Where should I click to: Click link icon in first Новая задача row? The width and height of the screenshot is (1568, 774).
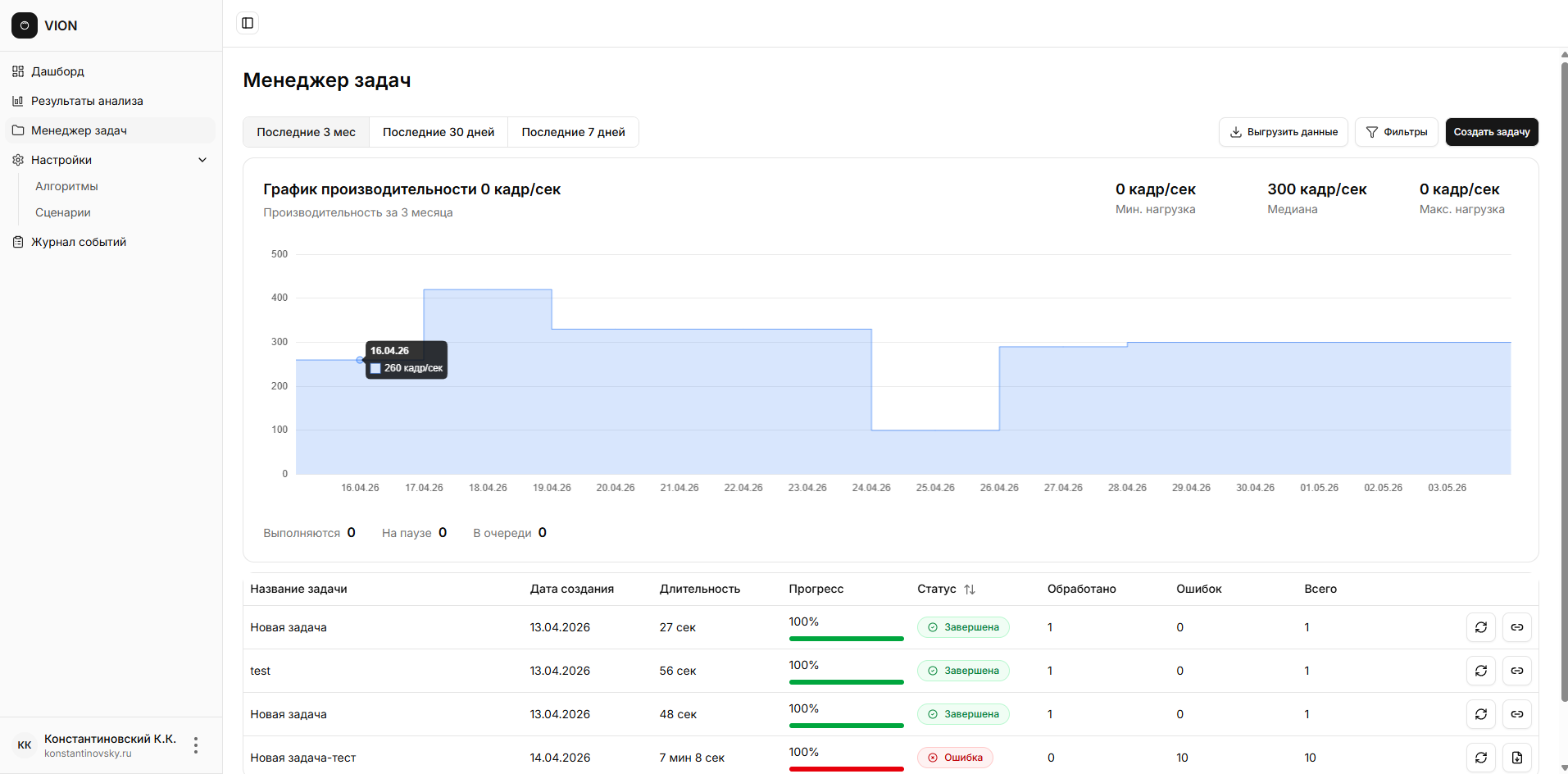[x=1516, y=627]
